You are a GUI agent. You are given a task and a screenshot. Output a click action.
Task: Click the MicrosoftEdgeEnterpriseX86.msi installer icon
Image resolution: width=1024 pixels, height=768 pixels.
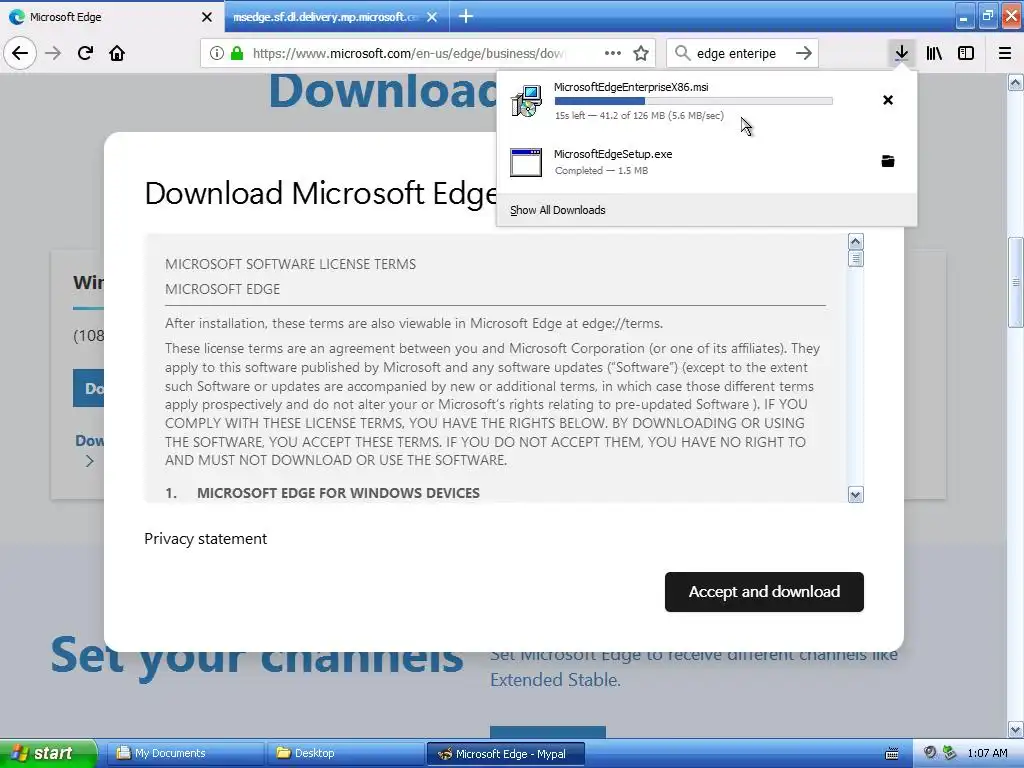pyautogui.click(x=526, y=101)
